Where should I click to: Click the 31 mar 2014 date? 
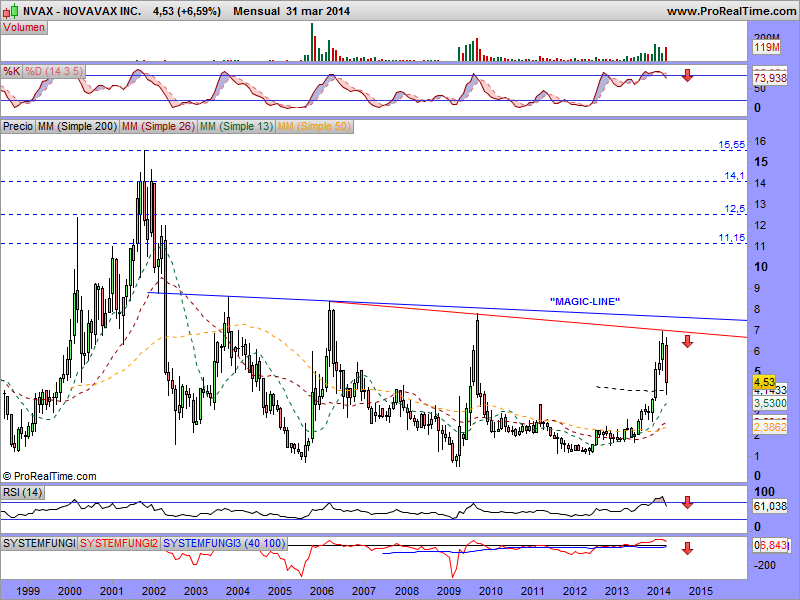coord(318,11)
